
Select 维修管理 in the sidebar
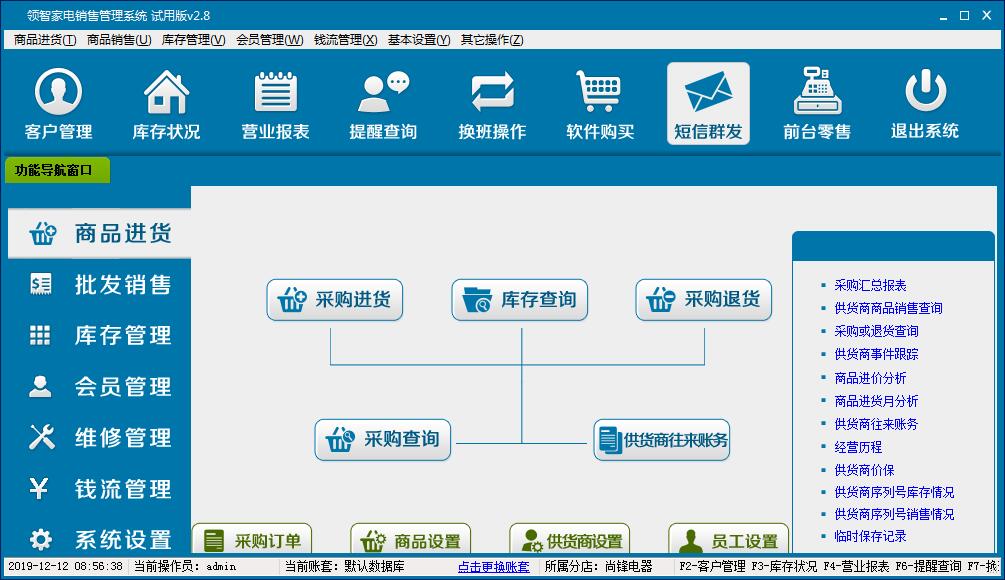coord(99,438)
